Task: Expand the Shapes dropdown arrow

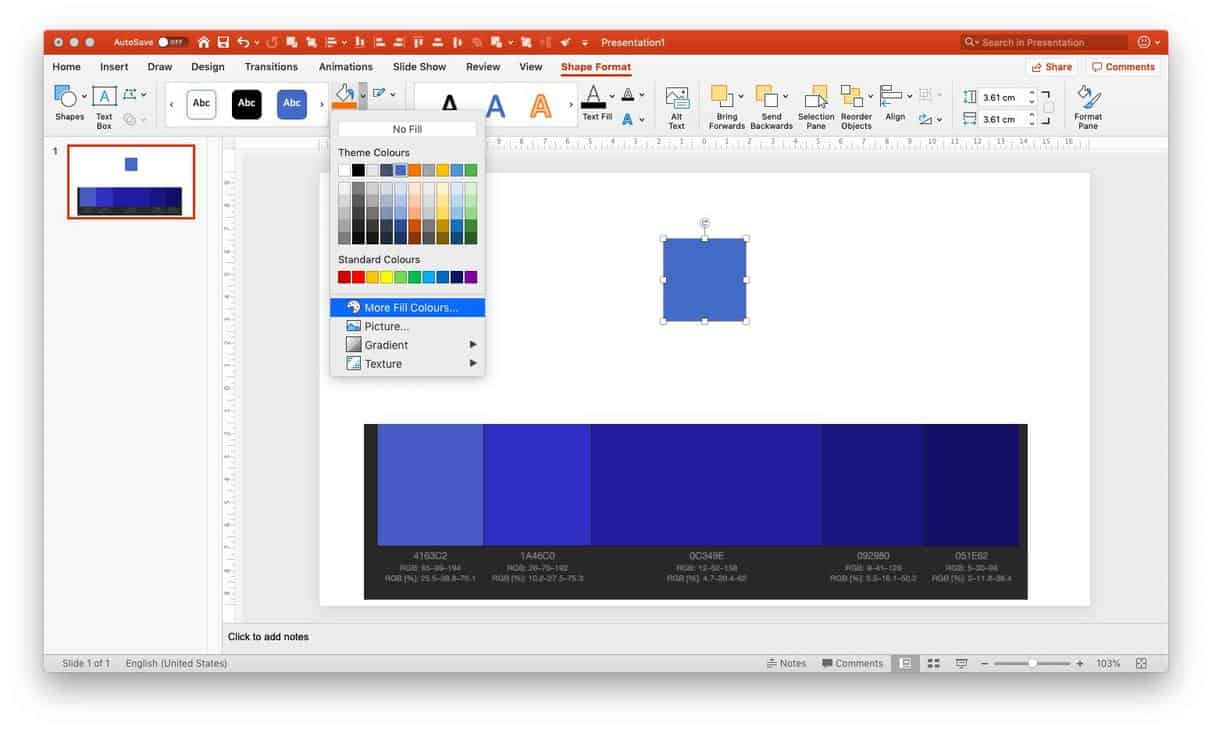Action: pos(84,97)
